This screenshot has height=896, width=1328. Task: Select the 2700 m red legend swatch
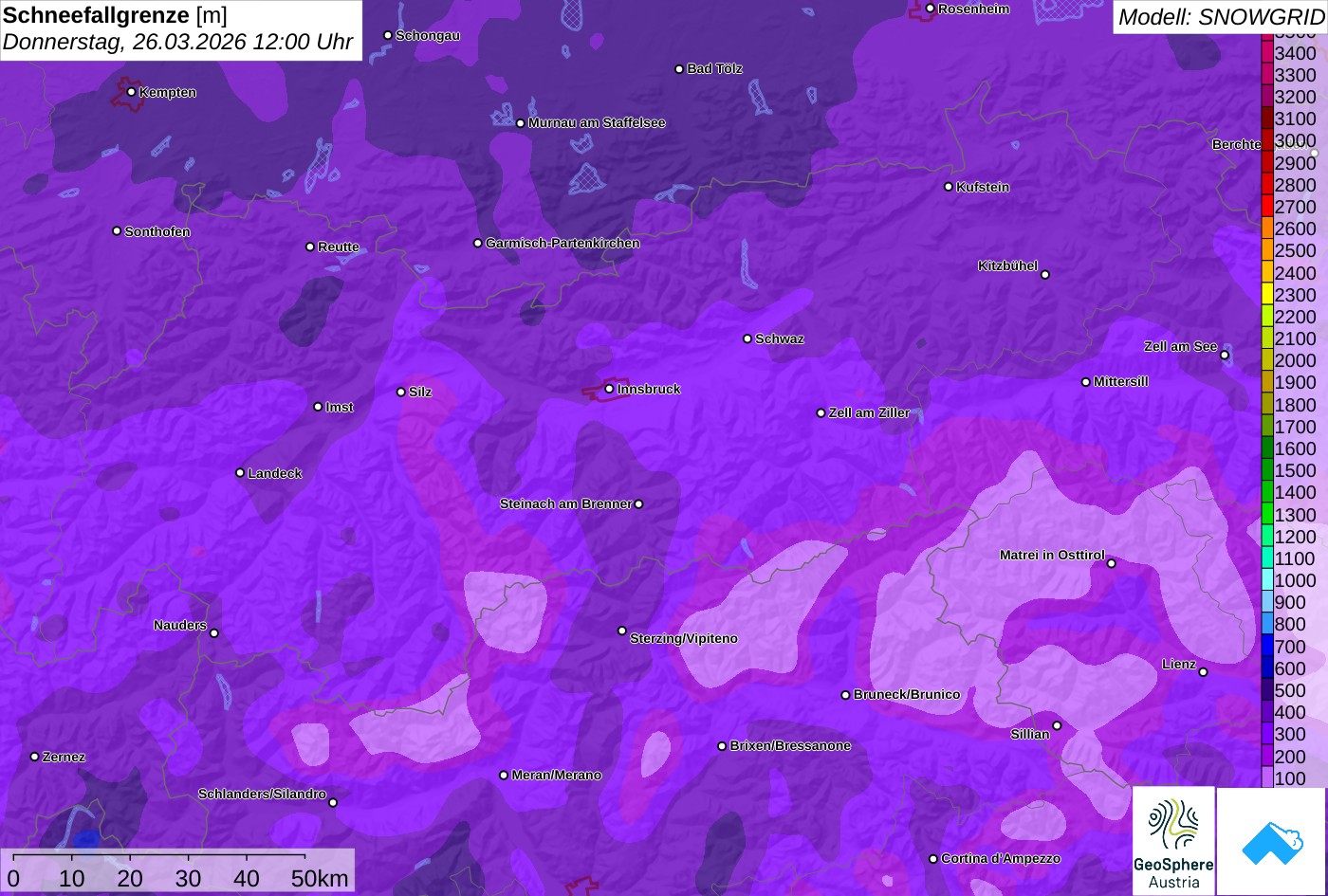coord(1267,207)
